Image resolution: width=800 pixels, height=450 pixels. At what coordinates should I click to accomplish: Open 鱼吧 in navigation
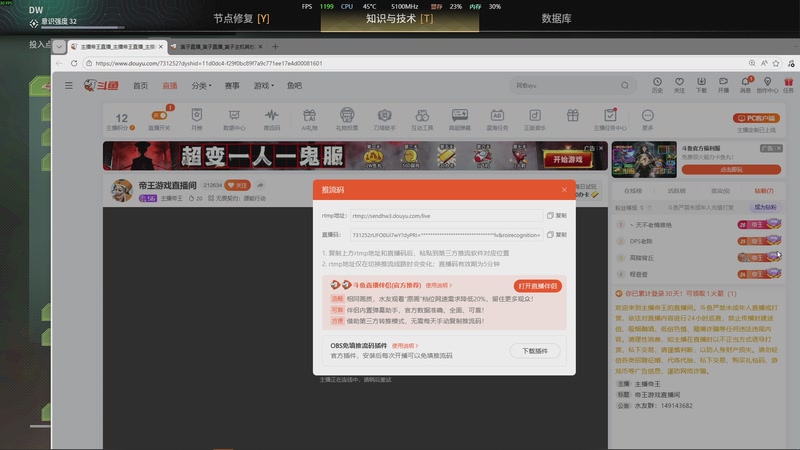coord(294,85)
